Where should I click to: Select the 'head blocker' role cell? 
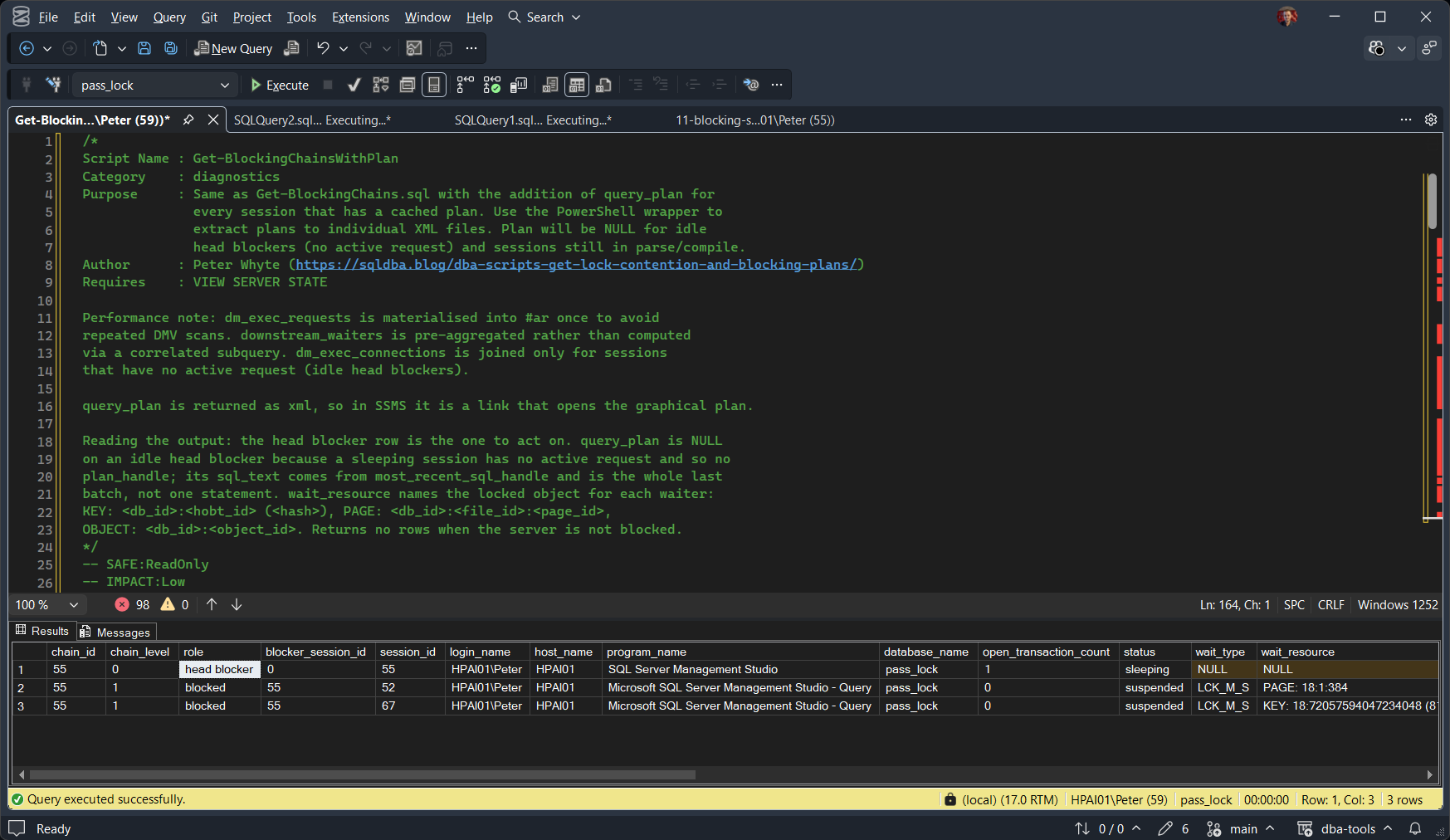(219, 669)
